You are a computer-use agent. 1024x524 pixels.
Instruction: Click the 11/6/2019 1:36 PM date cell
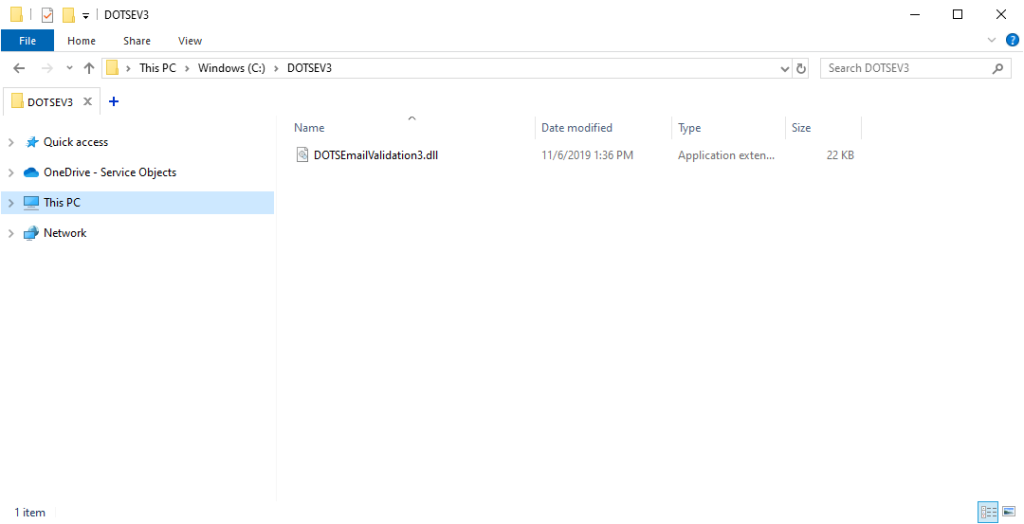tap(587, 156)
